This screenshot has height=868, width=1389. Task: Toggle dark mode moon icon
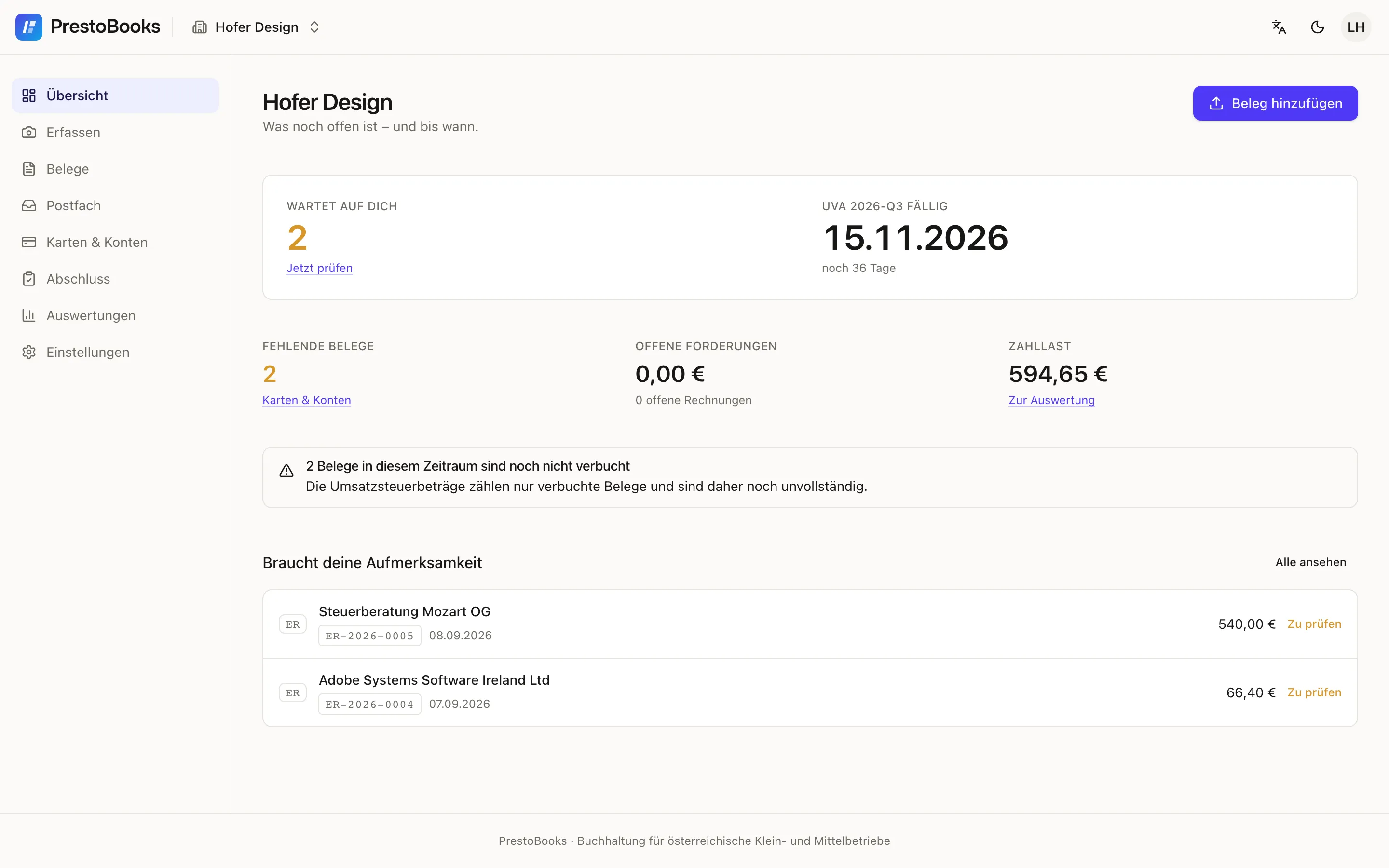(1317, 27)
